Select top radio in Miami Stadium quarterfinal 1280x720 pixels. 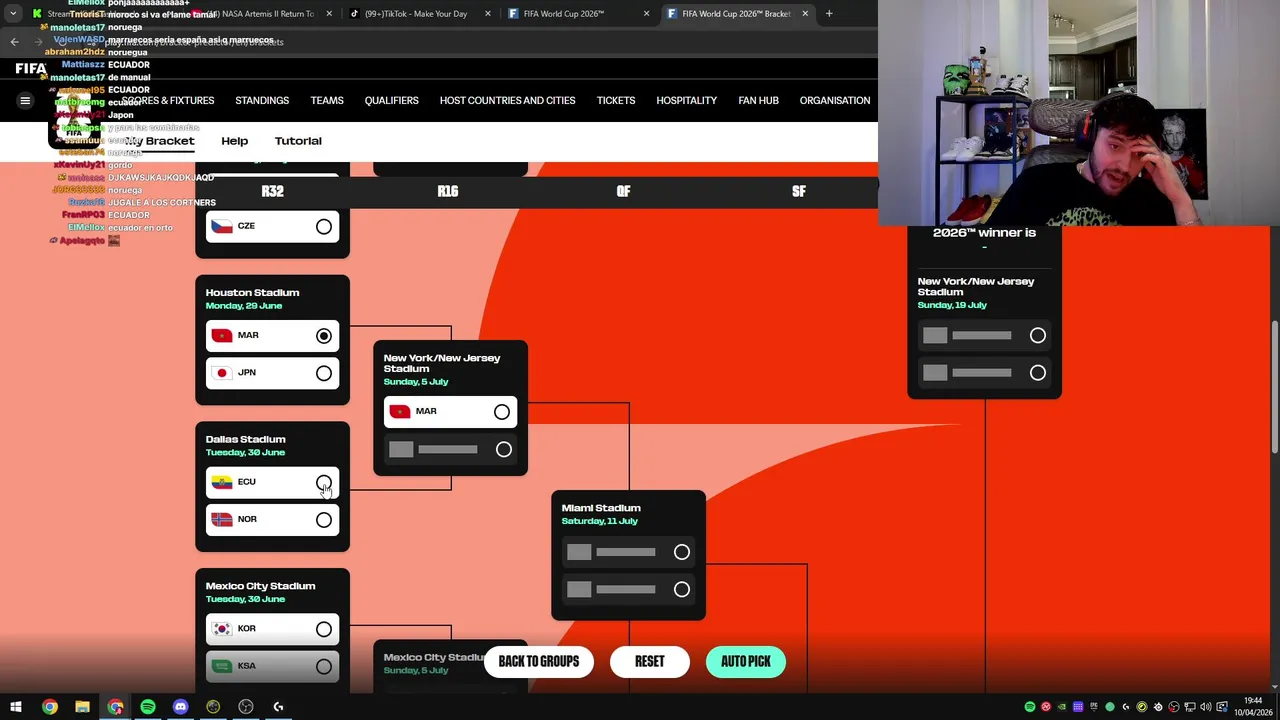(682, 552)
